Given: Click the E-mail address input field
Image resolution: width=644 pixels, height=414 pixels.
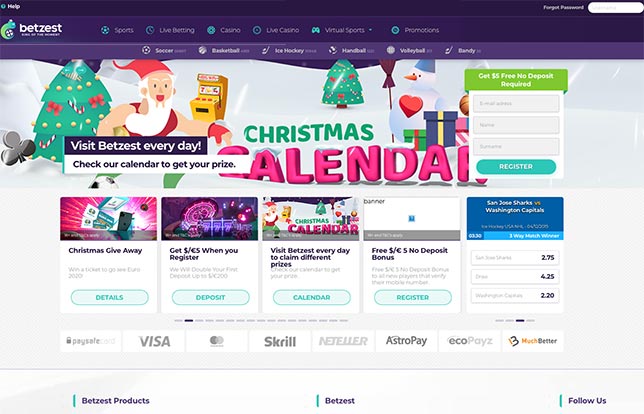Looking at the screenshot, I should (516, 104).
